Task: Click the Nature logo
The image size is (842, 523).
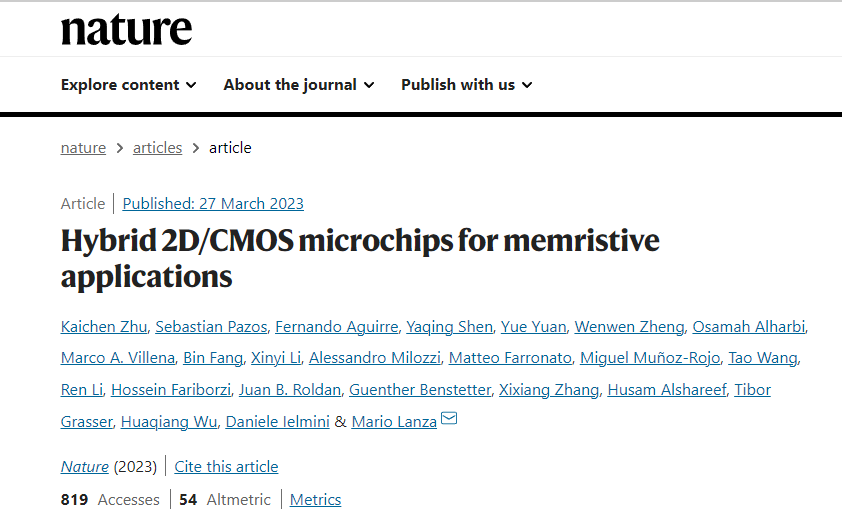Action: 126,30
